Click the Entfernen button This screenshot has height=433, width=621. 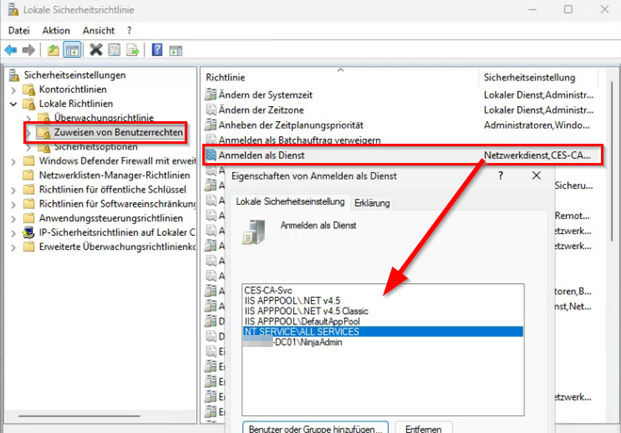(x=423, y=428)
